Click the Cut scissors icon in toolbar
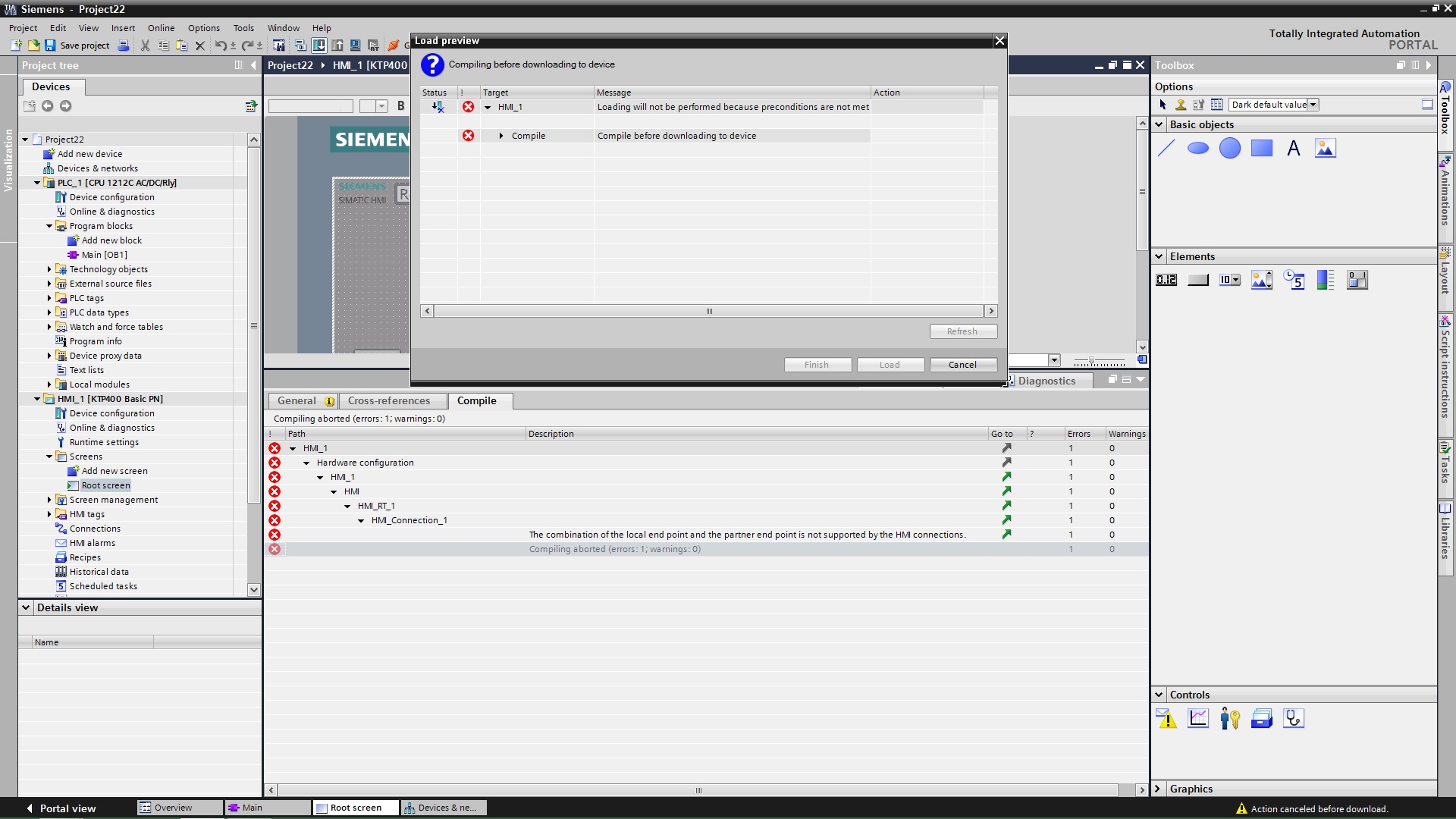This screenshot has height=819, width=1456. [145, 45]
